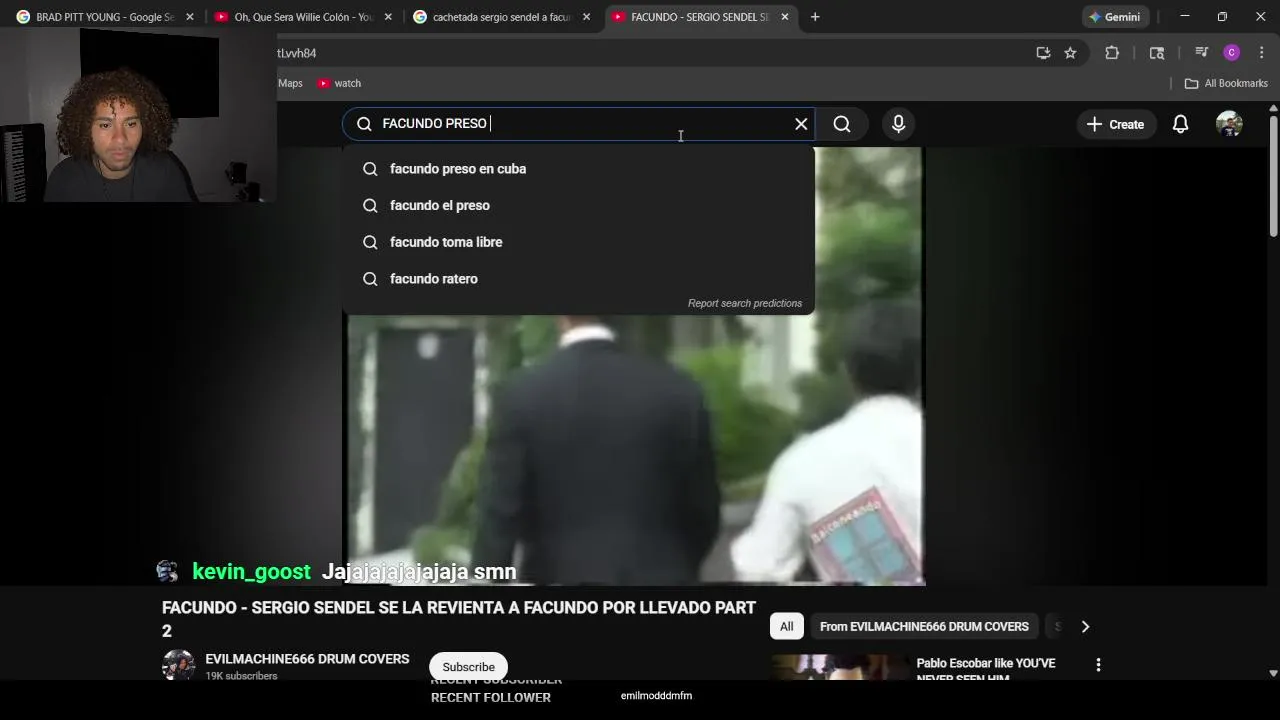Select 'From EVILMACHINE666 DRUM COVERS' chip

coord(924,627)
